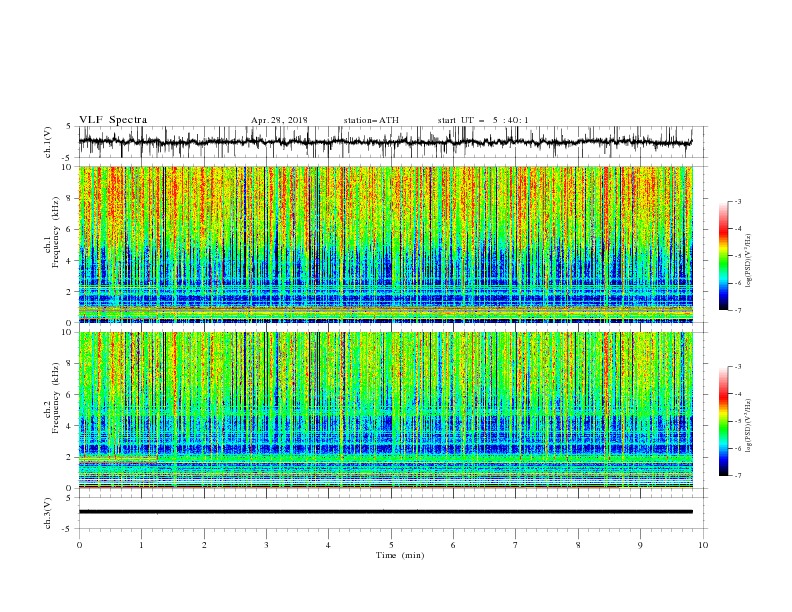
Task: Click the "Time (min)" axis title
Action: pos(400,555)
